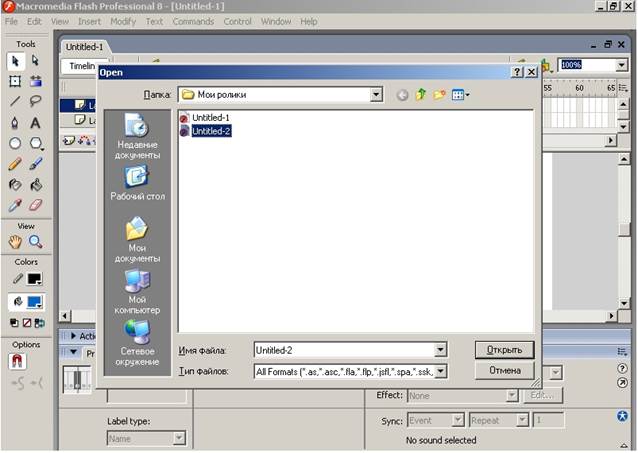Click the dialog help question button
638x453 pixels.
tap(516, 72)
